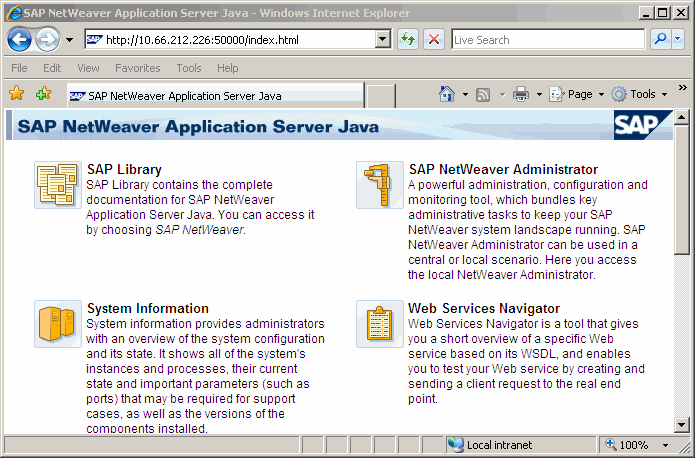Go back with the browser Back arrow
This screenshot has height=458, width=695.
pyautogui.click(x=19, y=40)
